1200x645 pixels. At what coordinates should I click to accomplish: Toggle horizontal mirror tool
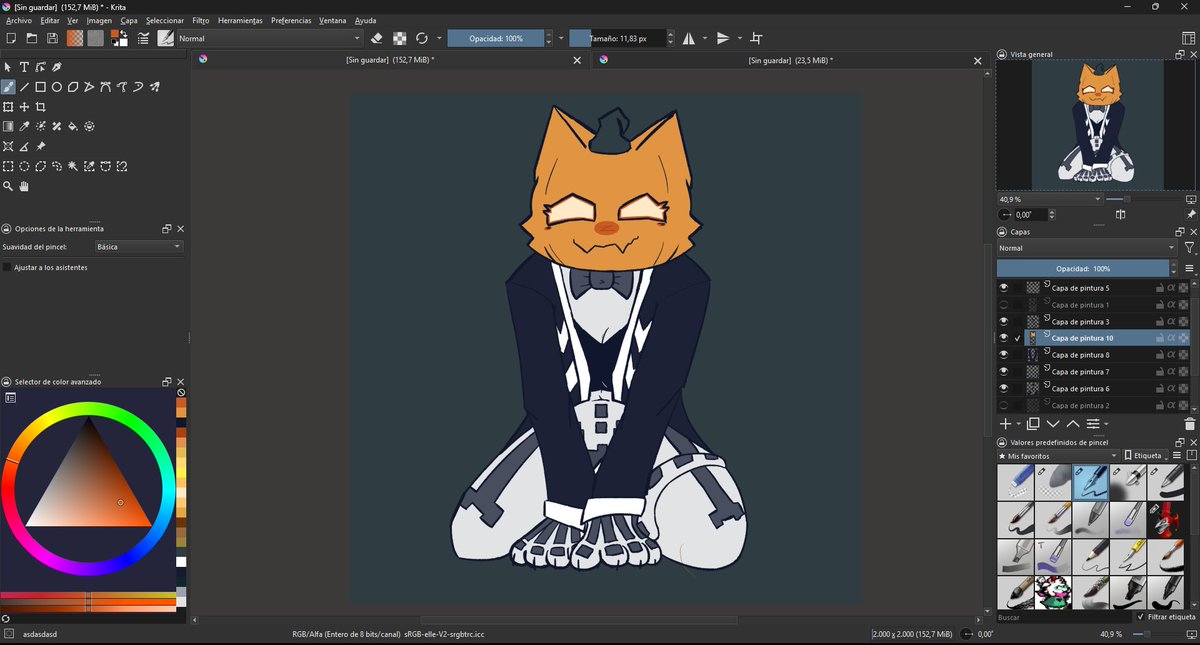[689, 38]
